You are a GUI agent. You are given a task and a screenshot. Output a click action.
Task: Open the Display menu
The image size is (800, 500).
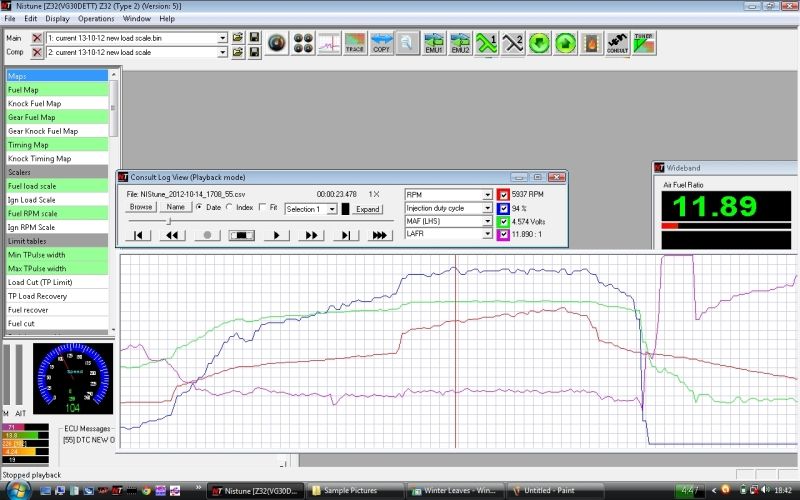click(x=57, y=18)
